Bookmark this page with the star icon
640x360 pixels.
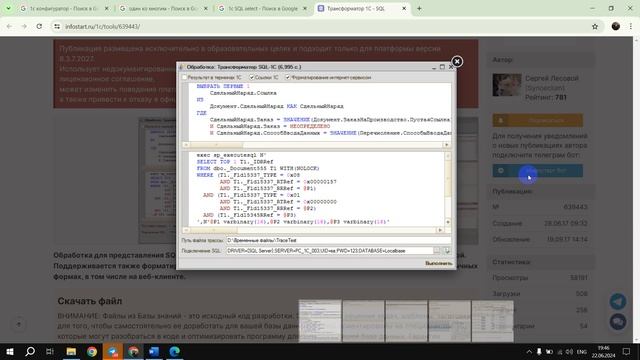point(595,27)
